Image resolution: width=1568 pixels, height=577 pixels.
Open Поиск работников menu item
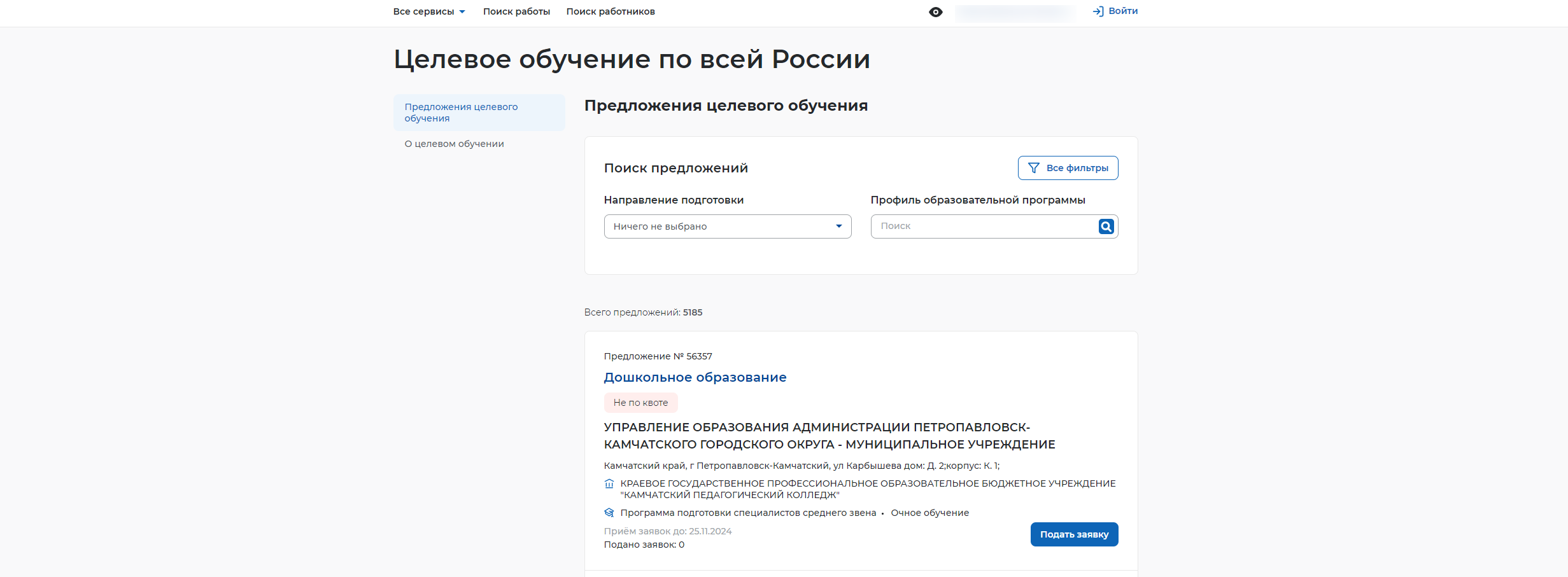(611, 11)
